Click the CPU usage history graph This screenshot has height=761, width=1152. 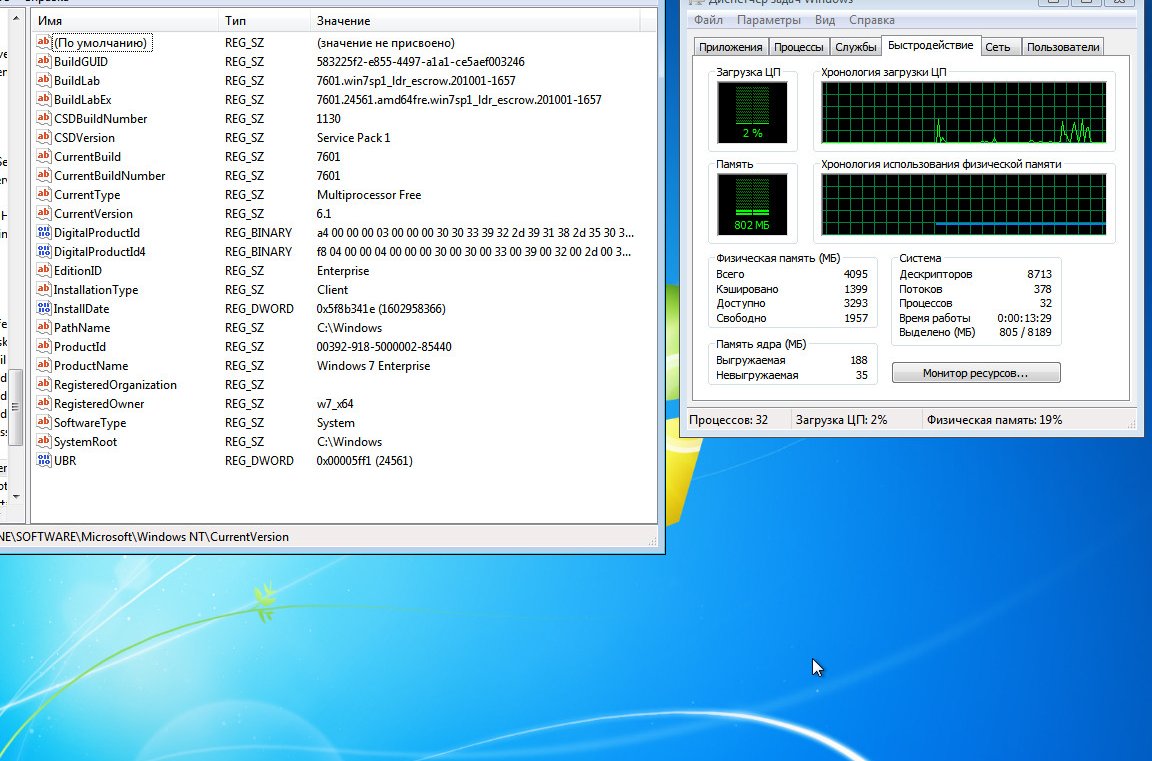963,112
